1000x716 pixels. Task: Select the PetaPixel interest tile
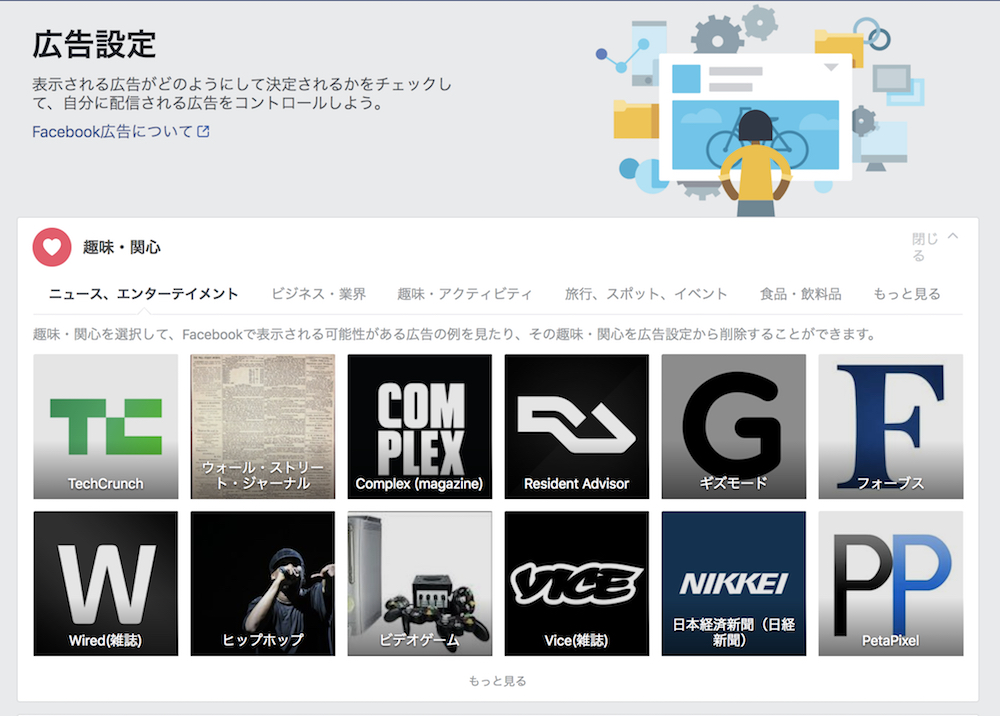coord(891,583)
